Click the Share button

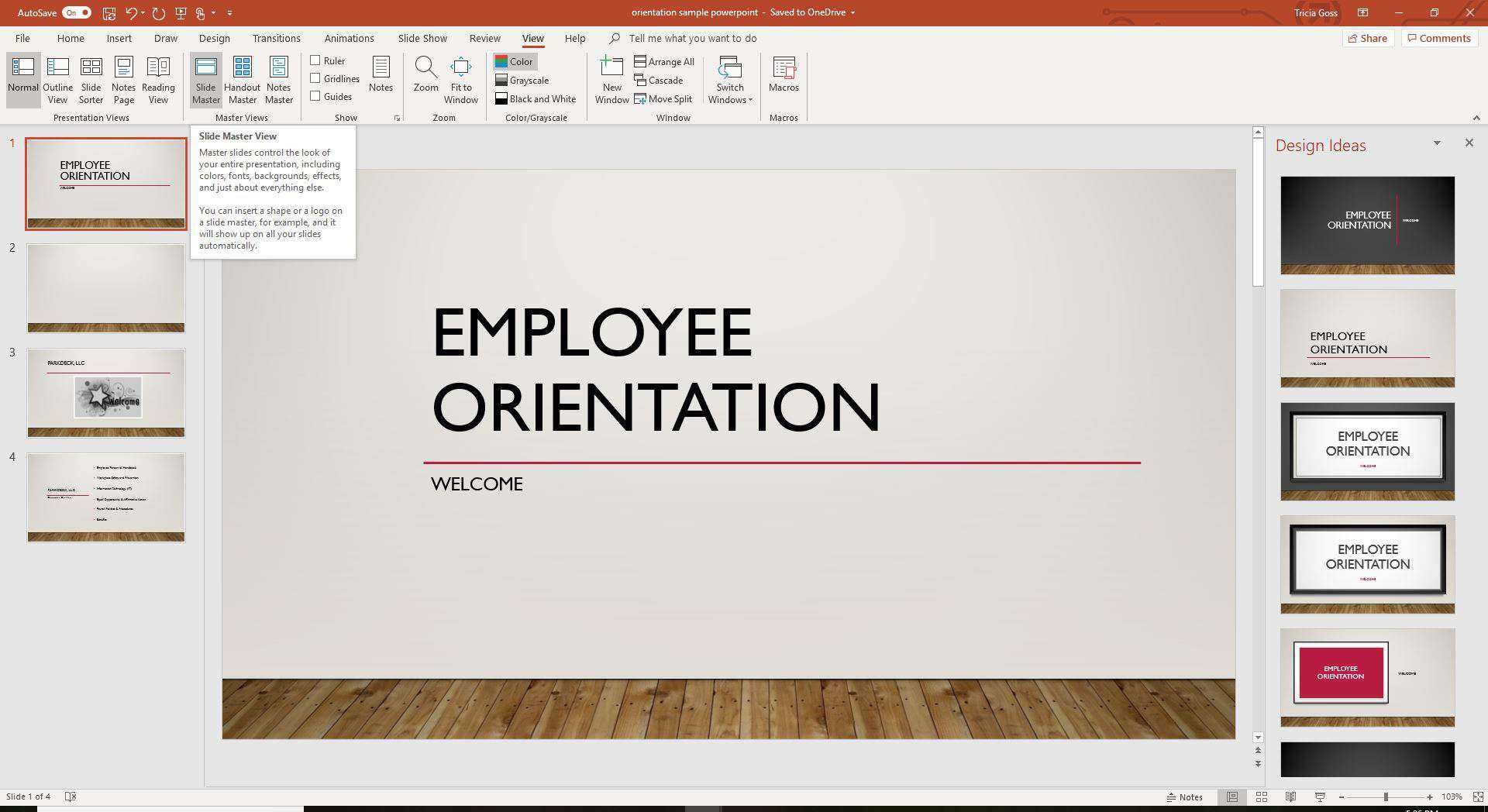pyautogui.click(x=1368, y=38)
